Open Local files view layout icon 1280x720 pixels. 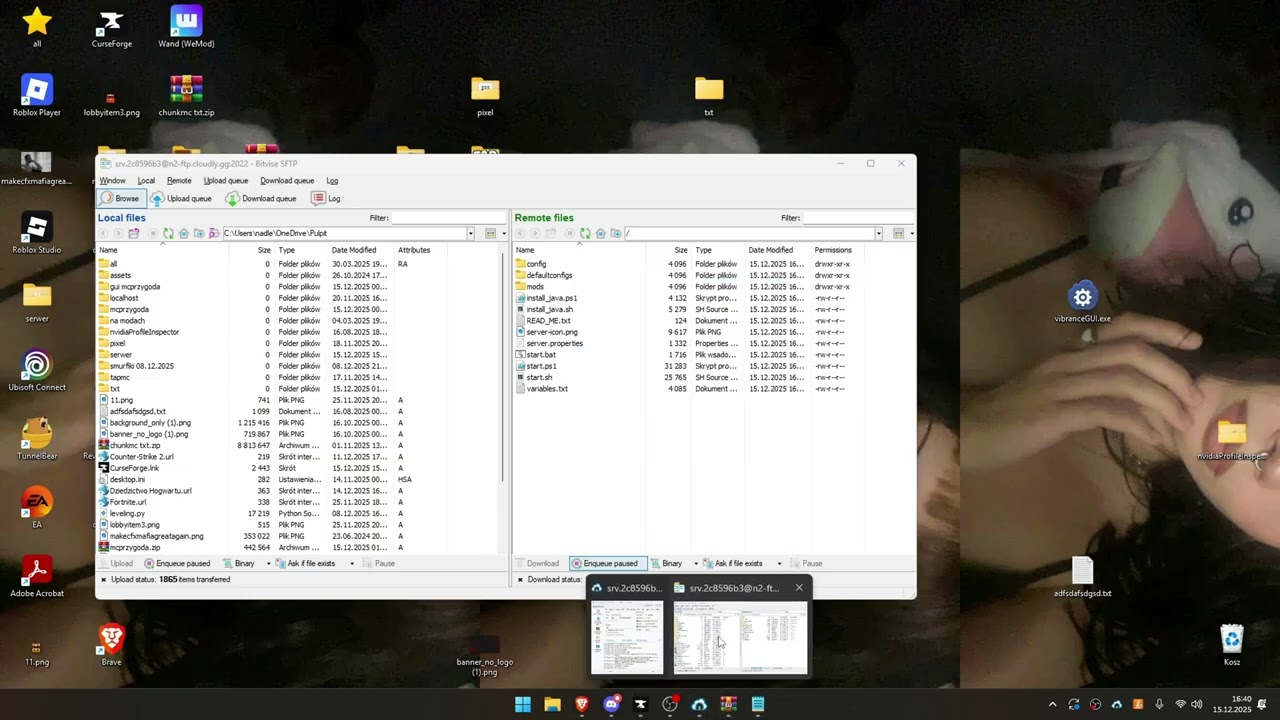point(490,233)
